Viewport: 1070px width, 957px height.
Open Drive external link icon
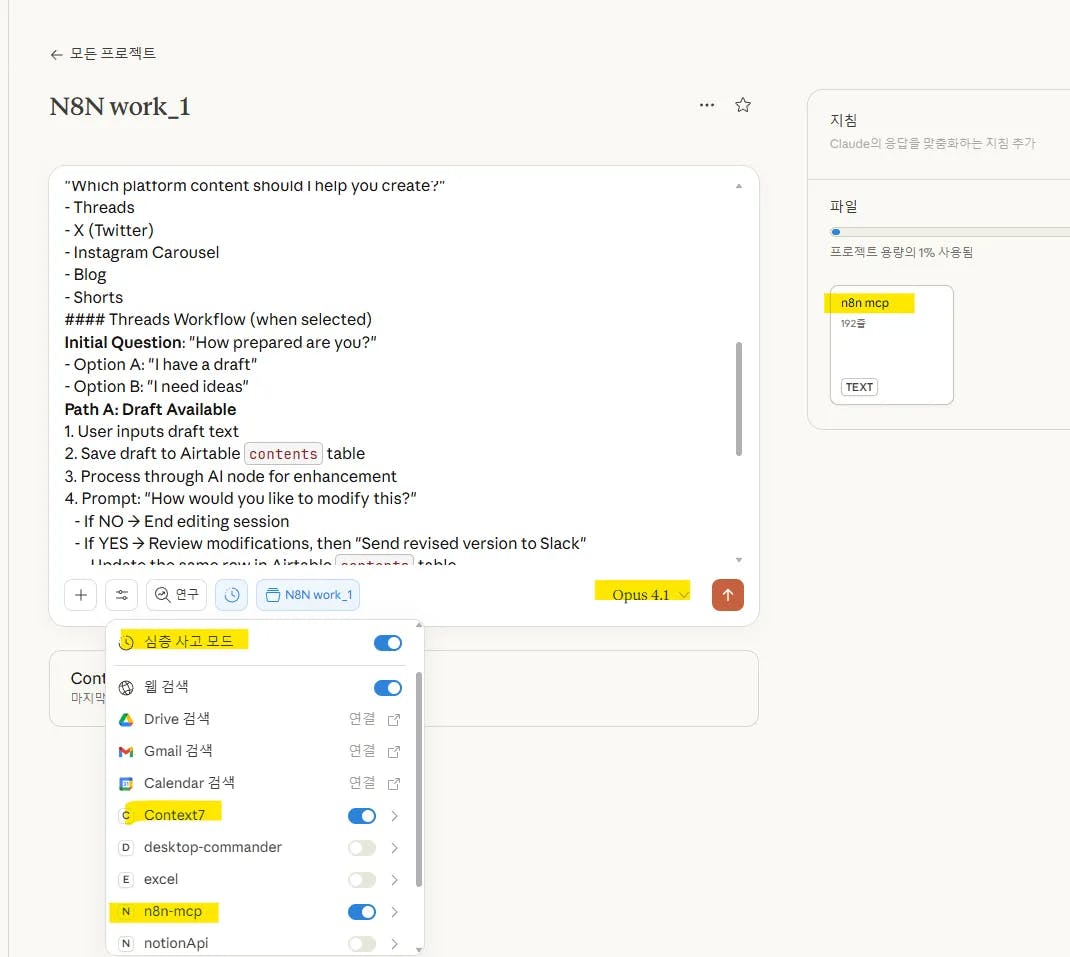(x=394, y=720)
